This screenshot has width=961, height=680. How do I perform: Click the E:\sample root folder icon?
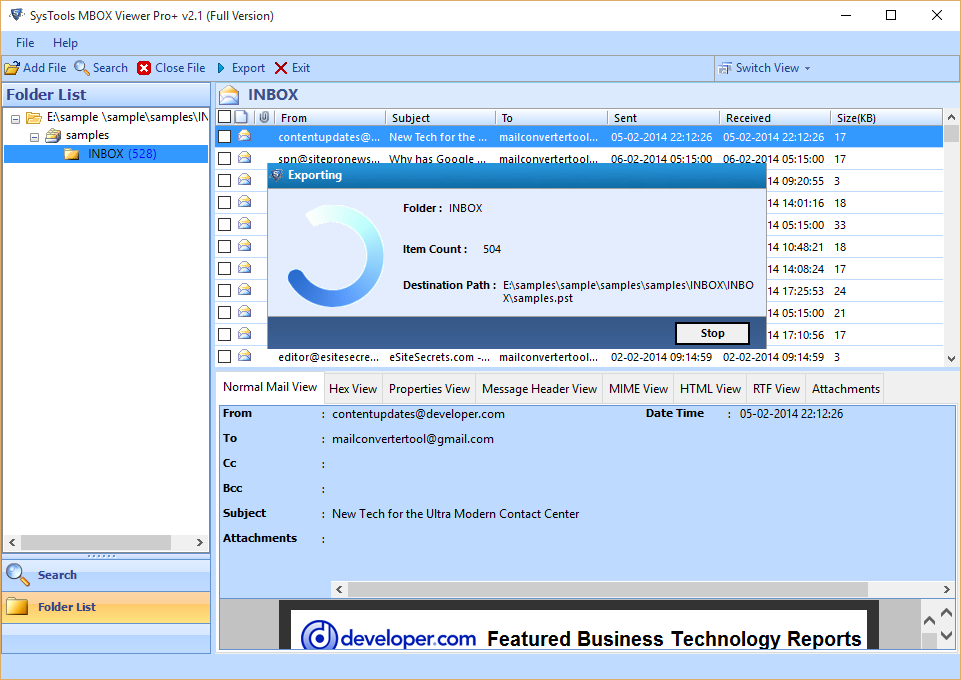click(x=34, y=117)
